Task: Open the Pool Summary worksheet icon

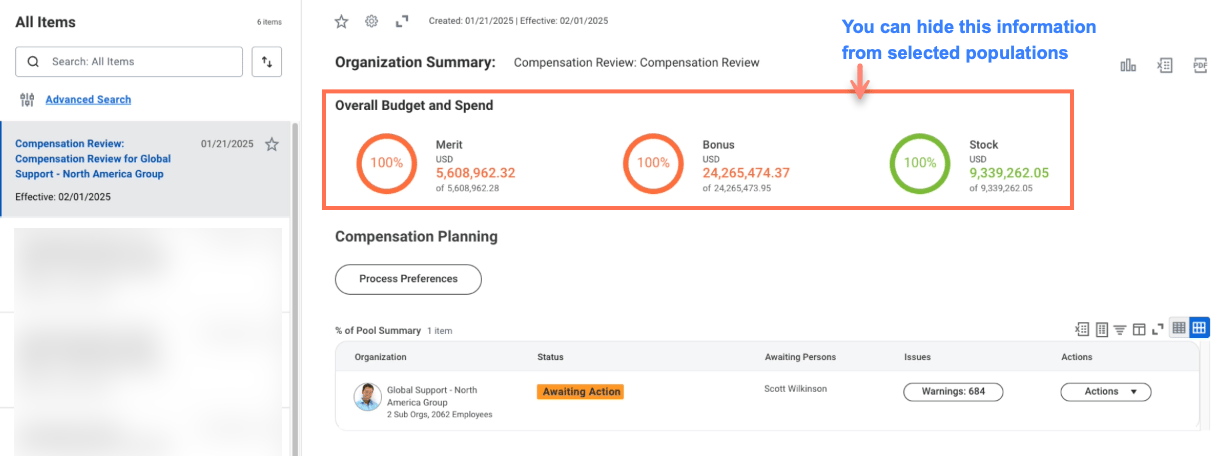Action: 1101,329
